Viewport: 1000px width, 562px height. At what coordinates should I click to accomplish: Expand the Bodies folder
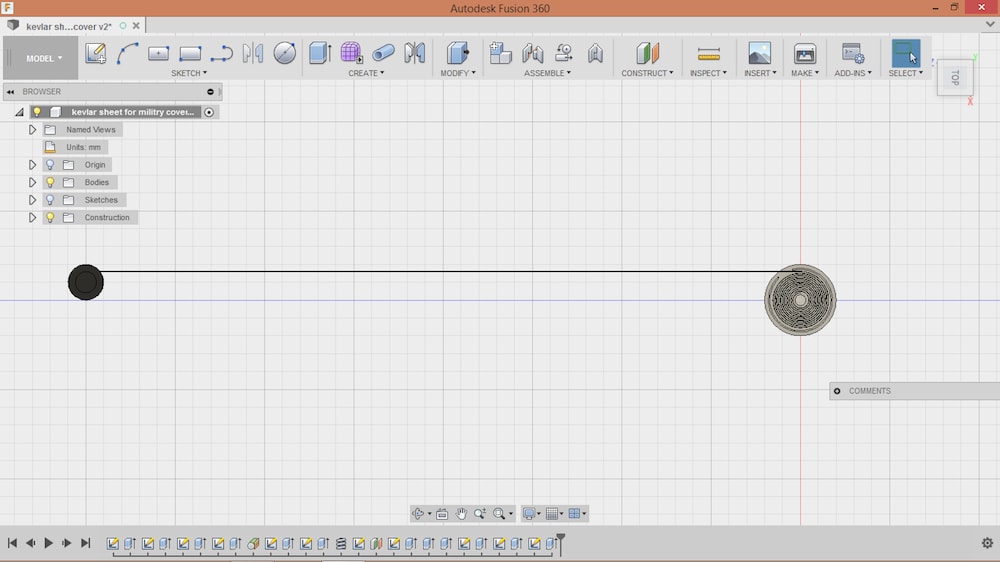pyautogui.click(x=32, y=182)
